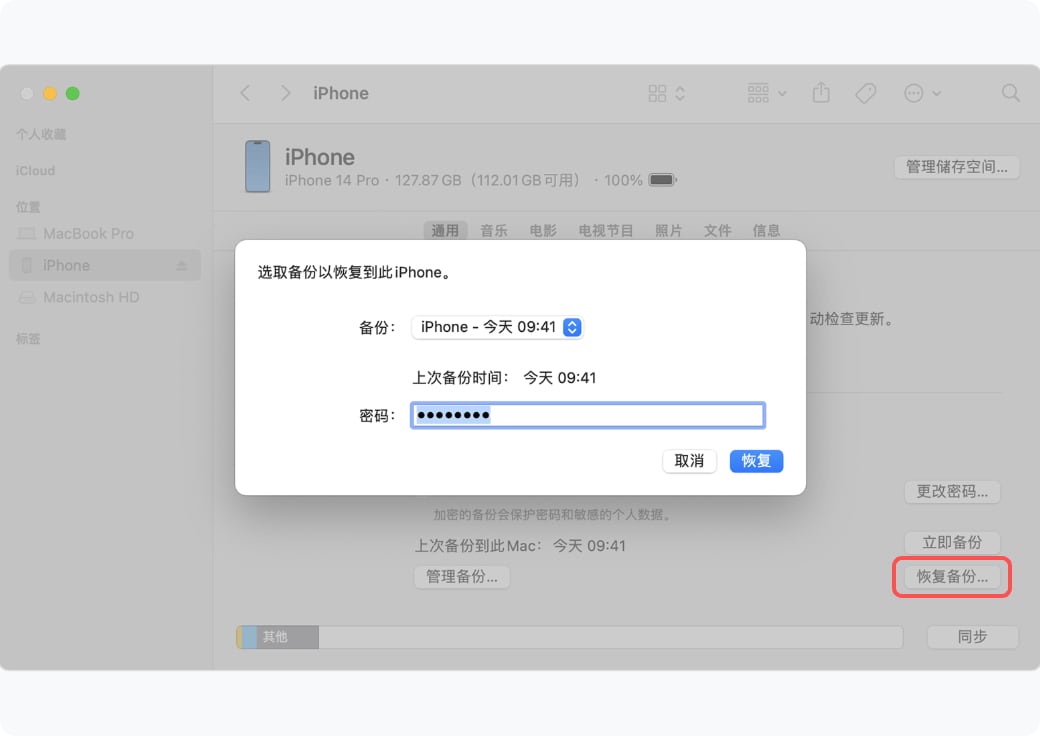This screenshot has width=1040, height=736.
Task: Click the iPhone device image
Action: (x=257, y=166)
